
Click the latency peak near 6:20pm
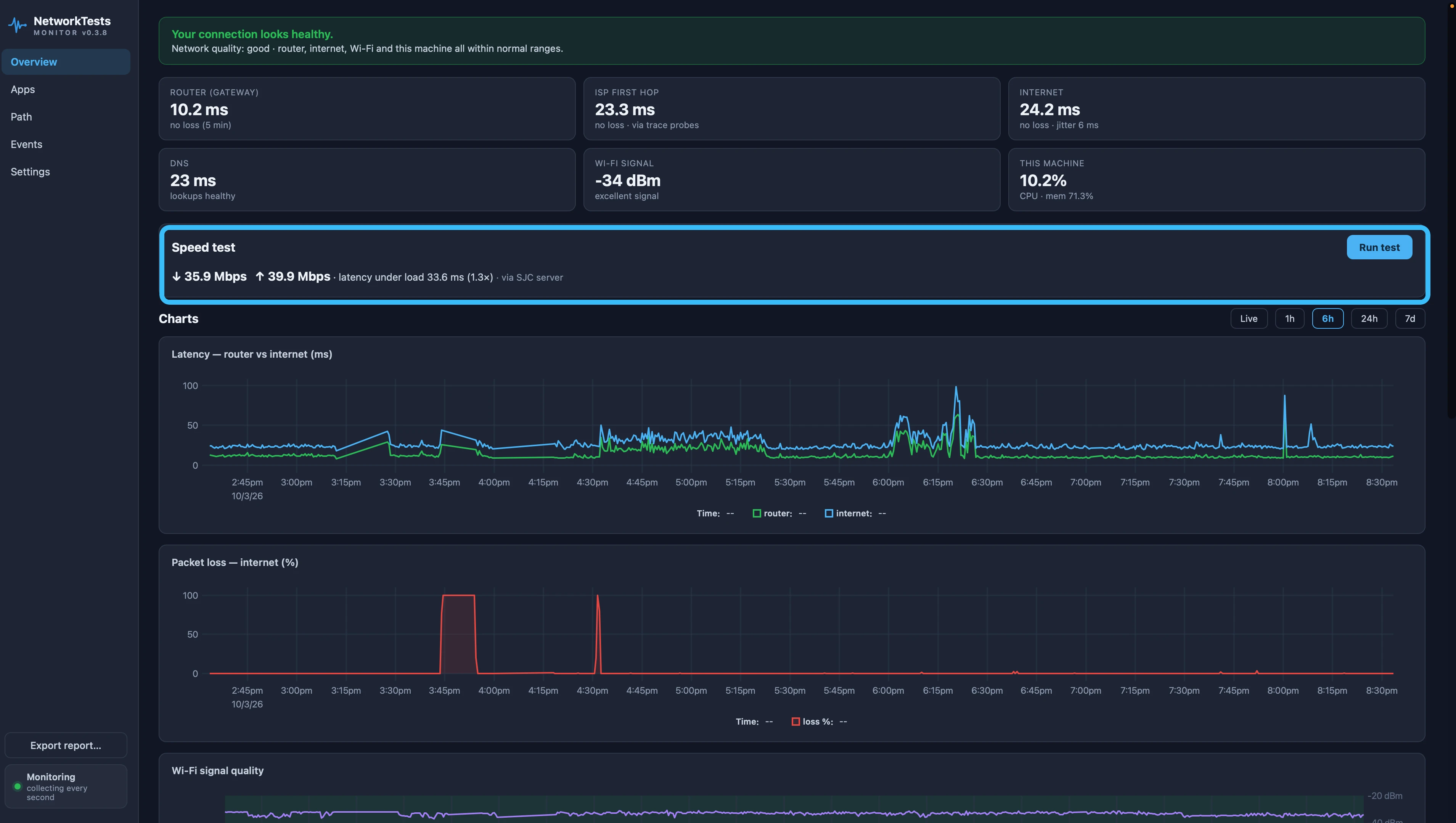(956, 388)
